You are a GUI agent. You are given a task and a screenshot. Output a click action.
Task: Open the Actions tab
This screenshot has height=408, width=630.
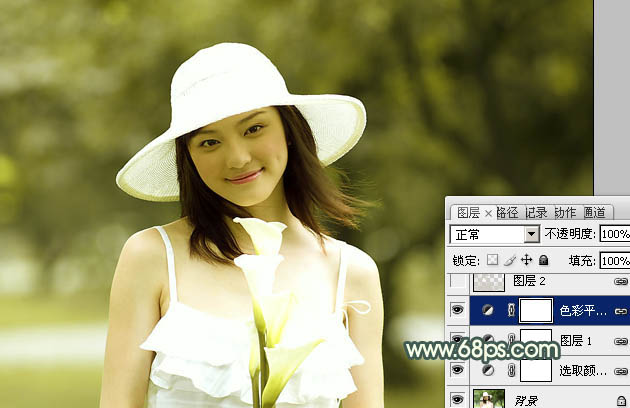pyautogui.click(x=565, y=212)
